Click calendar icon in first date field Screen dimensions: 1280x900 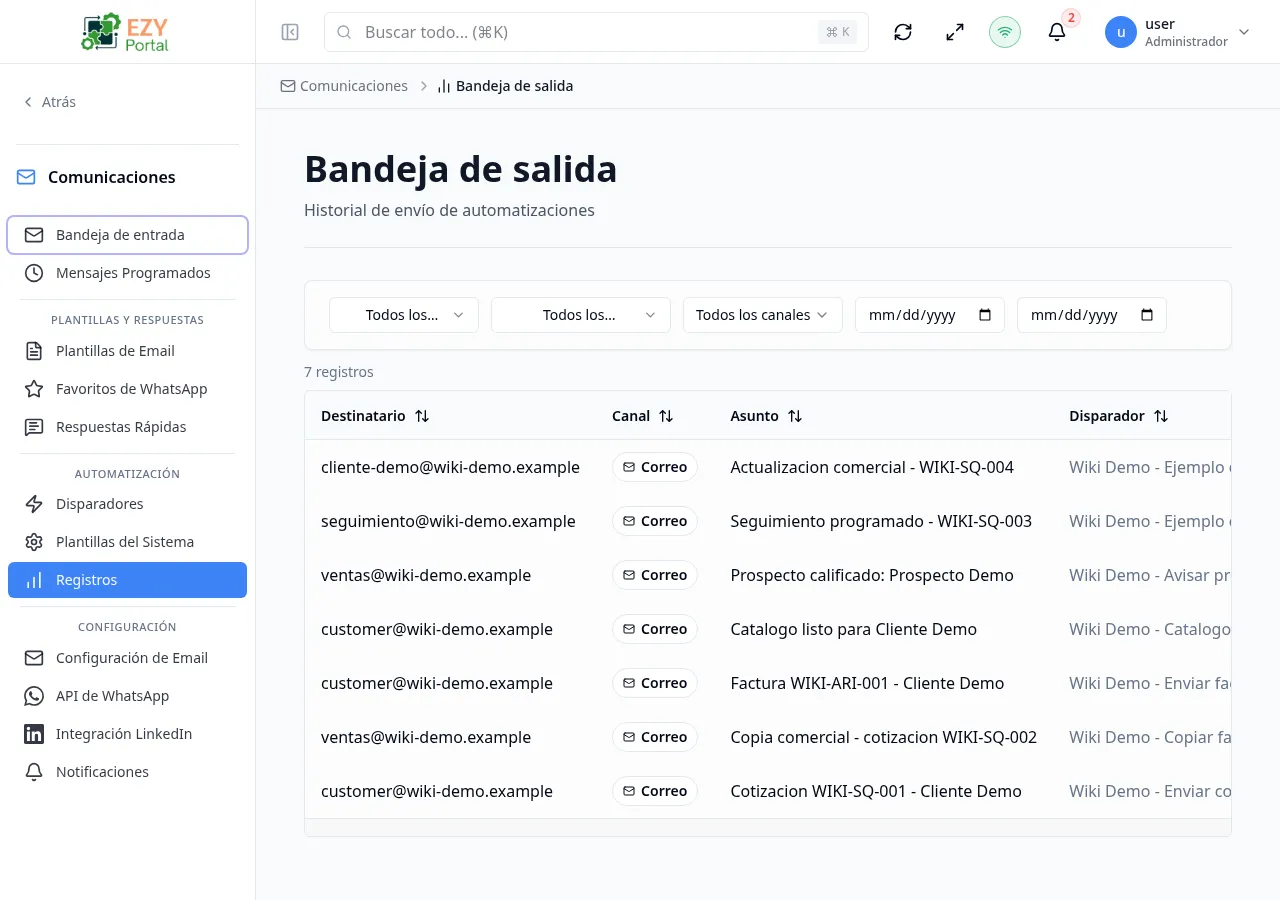985,315
